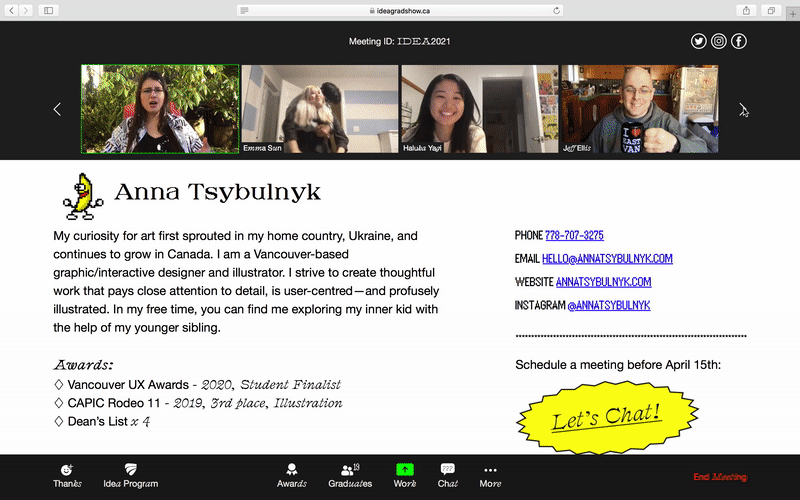
Task: Select Haluka Yagi's video thumbnail
Action: (480, 109)
